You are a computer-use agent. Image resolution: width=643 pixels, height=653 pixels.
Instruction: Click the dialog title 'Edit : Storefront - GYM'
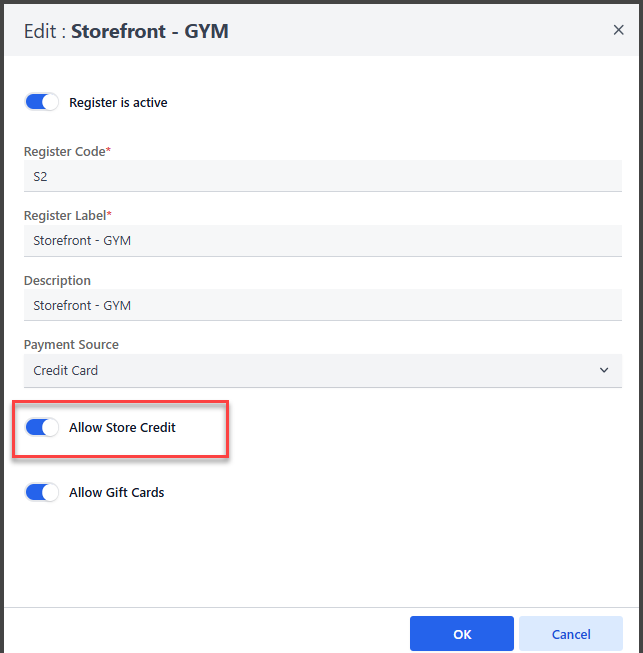click(x=126, y=31)
